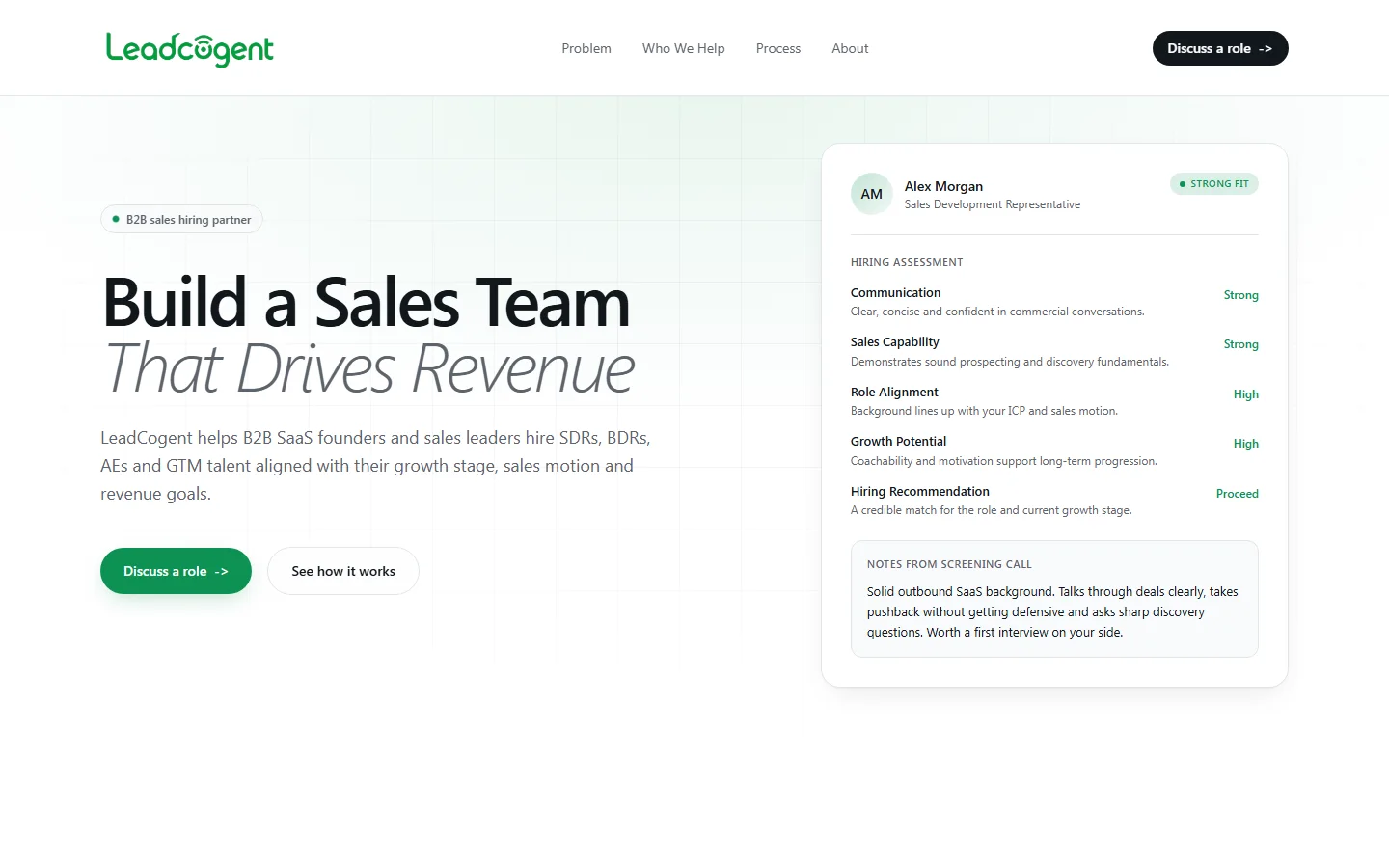
Task: Click the High rating beside Growth Potential
Action: (x=1246, y=444)
